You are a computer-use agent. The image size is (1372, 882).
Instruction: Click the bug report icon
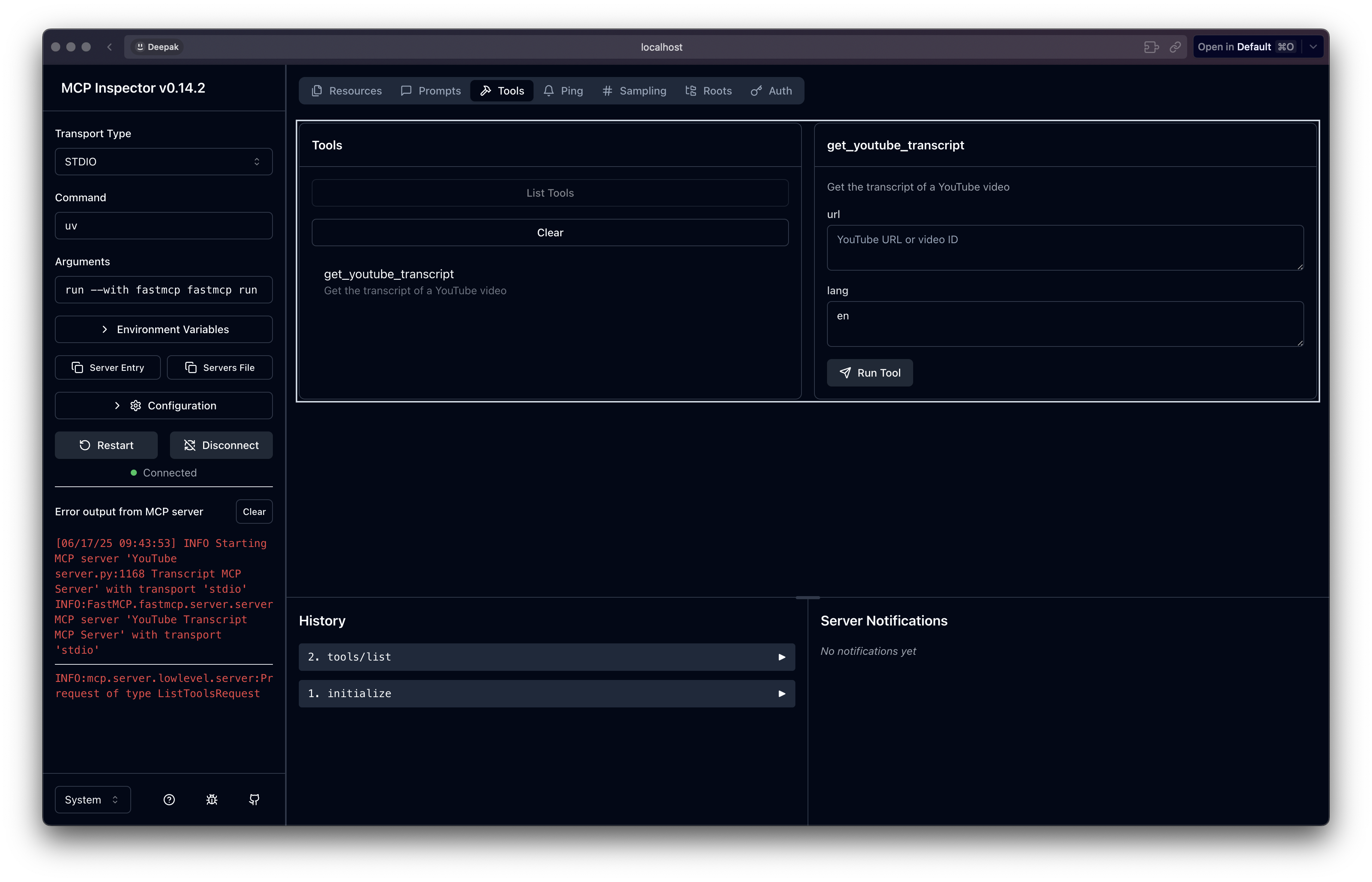[212, 800]
